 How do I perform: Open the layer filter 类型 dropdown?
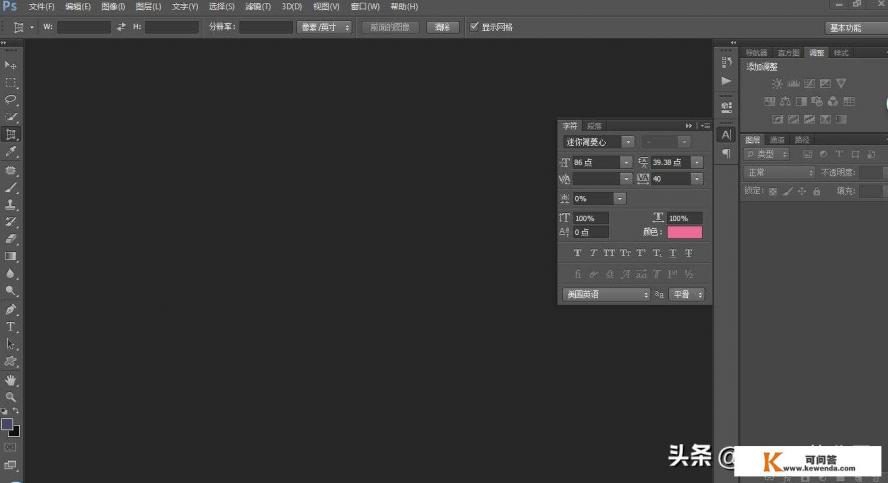click(x=767, y=154)
